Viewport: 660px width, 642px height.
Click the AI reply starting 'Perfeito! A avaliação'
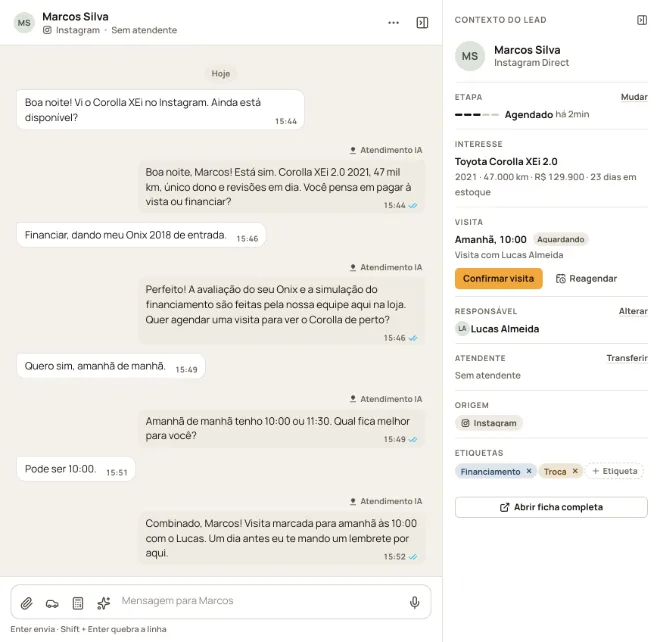282,312
